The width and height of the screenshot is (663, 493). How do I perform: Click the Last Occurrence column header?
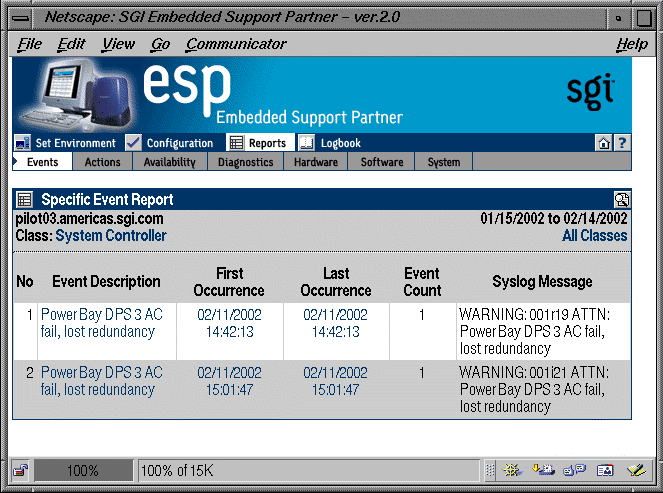tap(336, 282)
